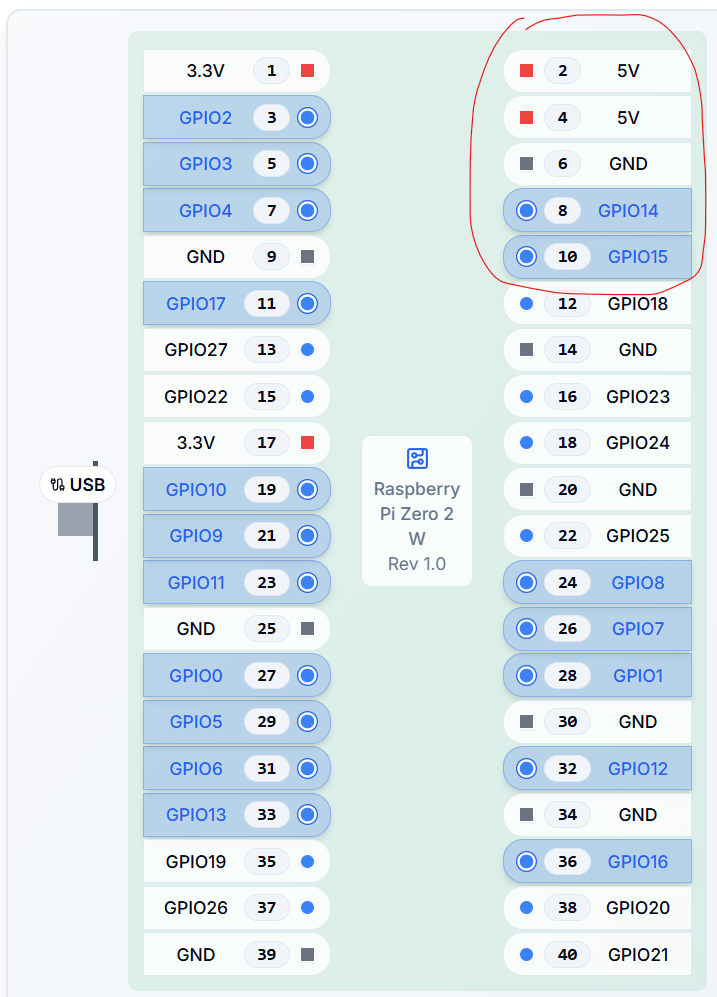This screenshot has height=997, width=717.
Task: Click the red square beside pin 1
Action: coord(307,71)
